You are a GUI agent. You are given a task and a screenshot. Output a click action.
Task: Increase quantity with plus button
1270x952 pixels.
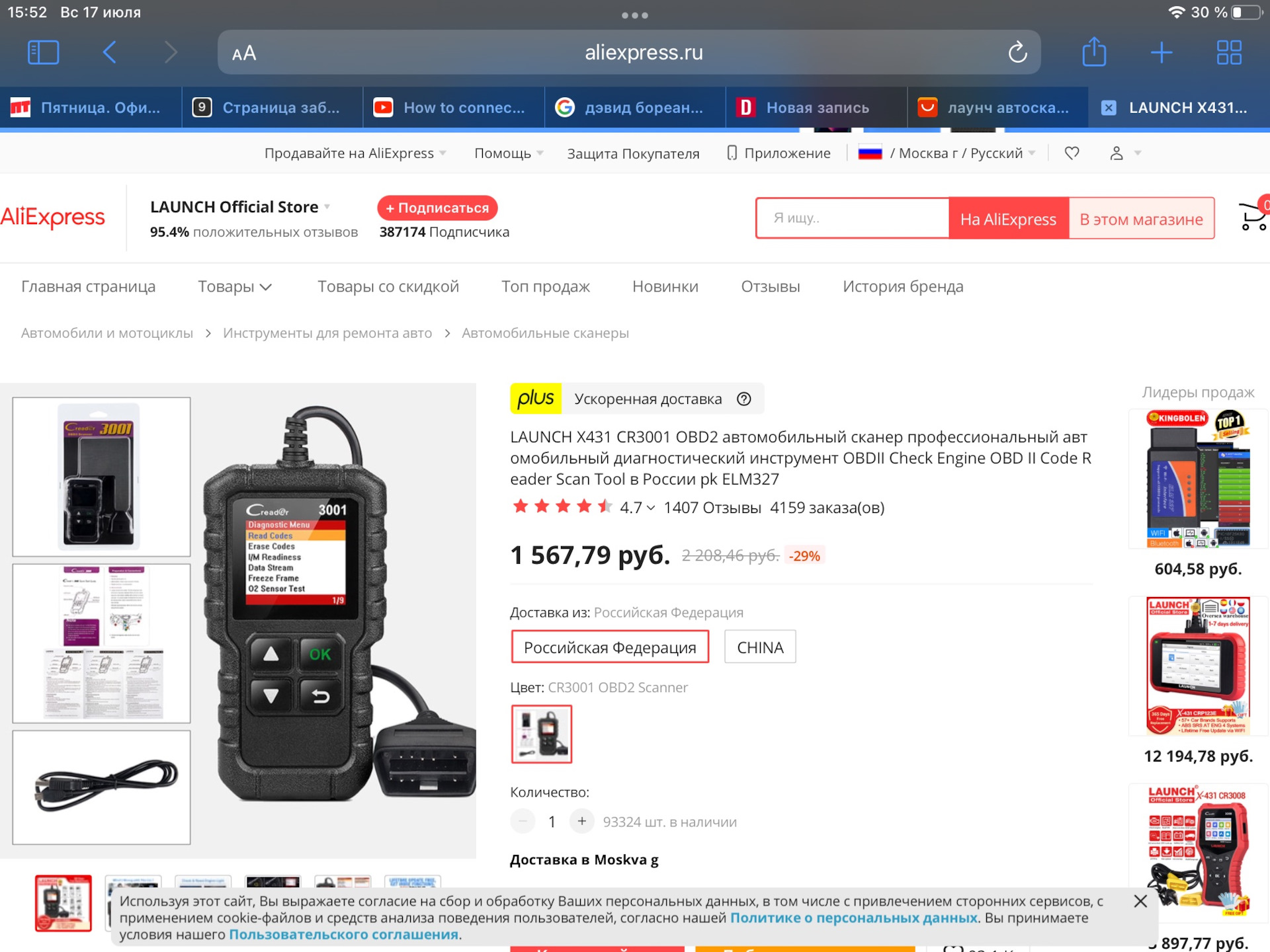coord(581,821)
